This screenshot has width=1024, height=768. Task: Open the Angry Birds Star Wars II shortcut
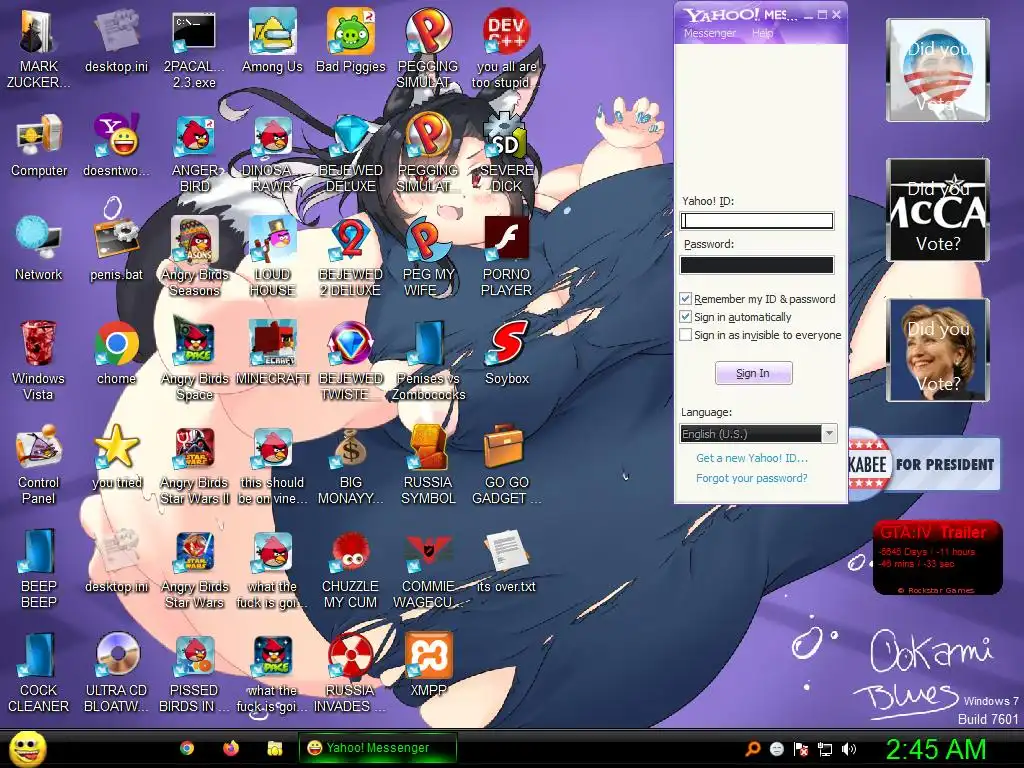pos(194,464)
